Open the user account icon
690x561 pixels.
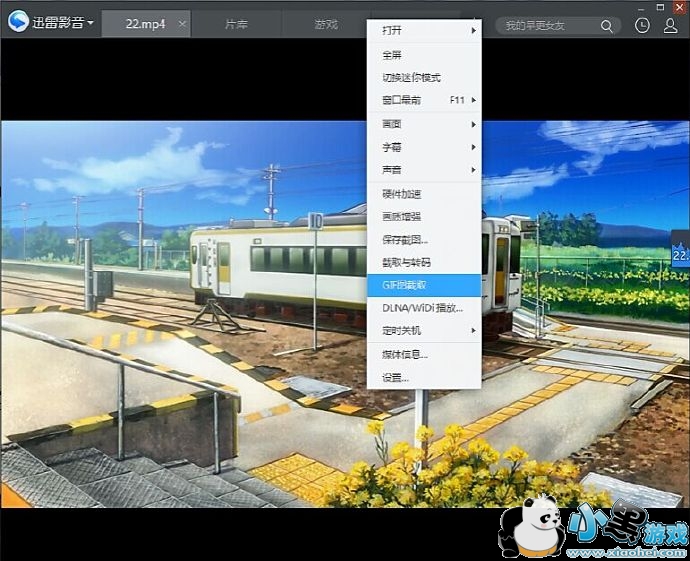tap(670, 26)
